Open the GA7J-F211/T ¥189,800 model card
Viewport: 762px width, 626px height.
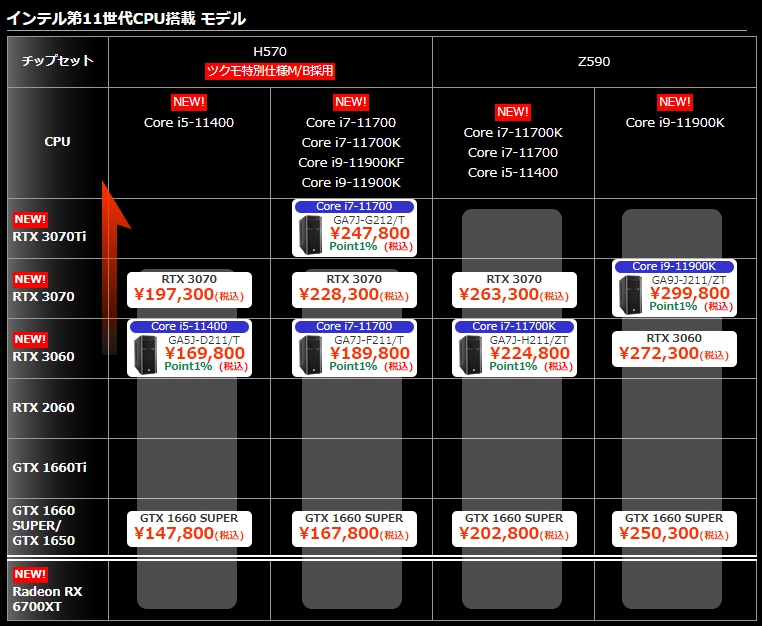coord(354,348)
